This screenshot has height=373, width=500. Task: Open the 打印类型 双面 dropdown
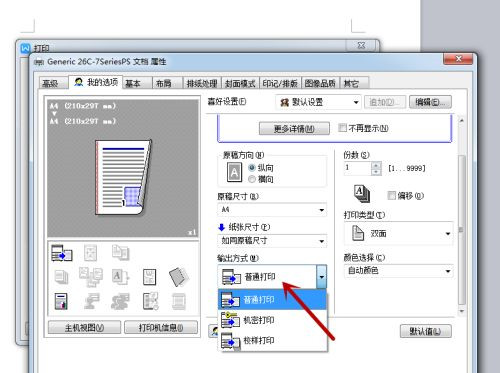(x=399, y=233)
